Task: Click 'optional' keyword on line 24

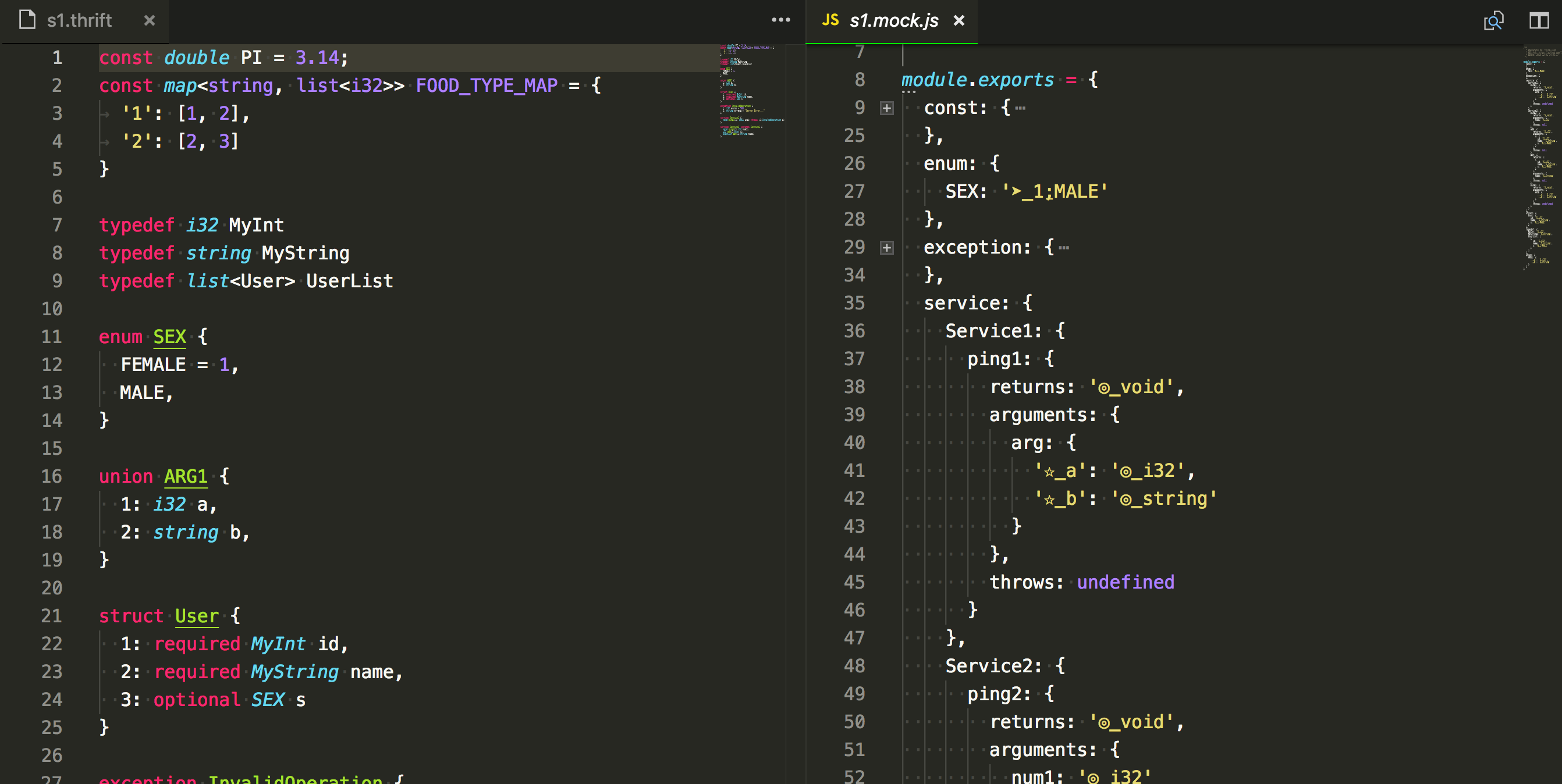Action: [197, 700]
